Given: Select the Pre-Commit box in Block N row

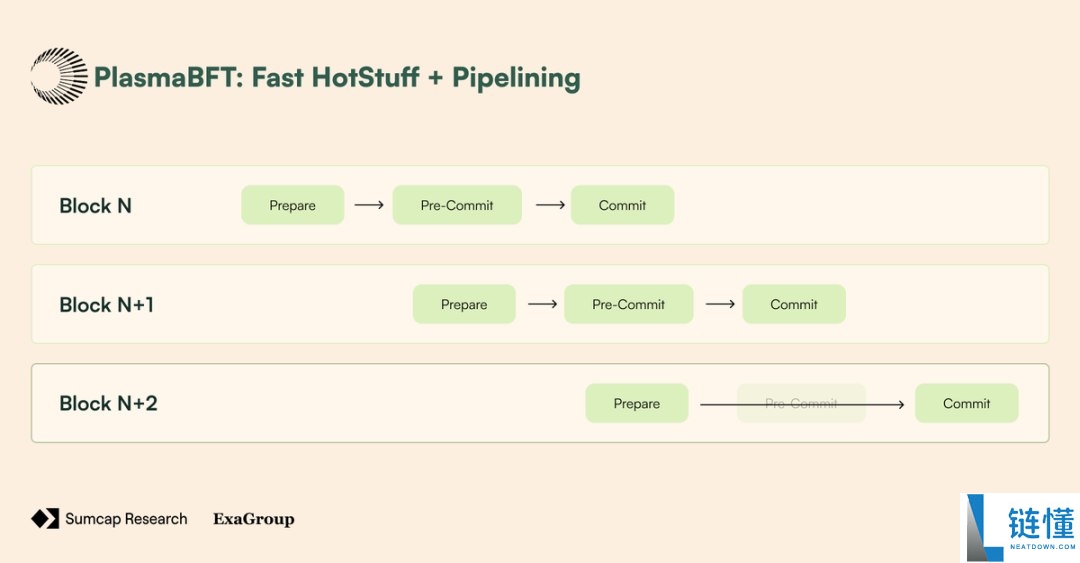Looking at the screenshot, I should tap(457, 205).
